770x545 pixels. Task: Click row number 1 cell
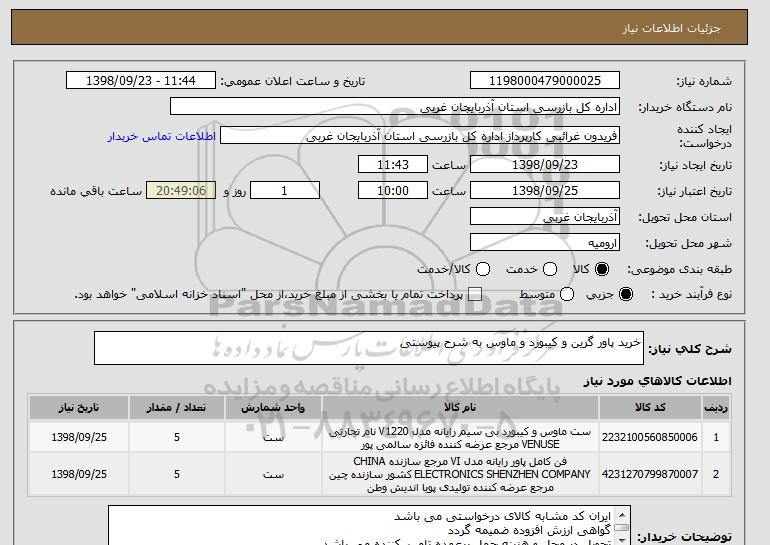point(716,437)
